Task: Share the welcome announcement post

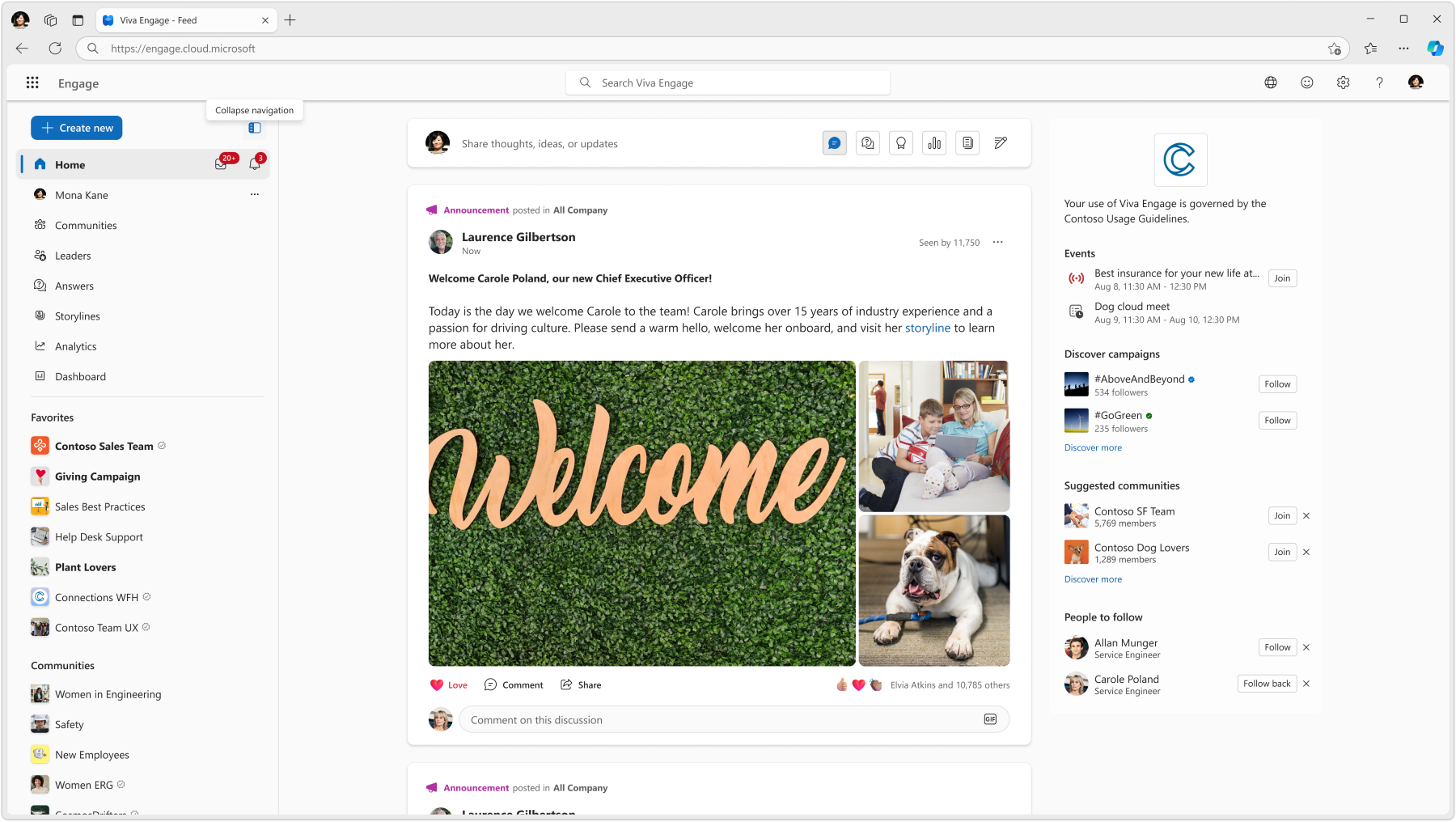Action: [x=581, y=685]
